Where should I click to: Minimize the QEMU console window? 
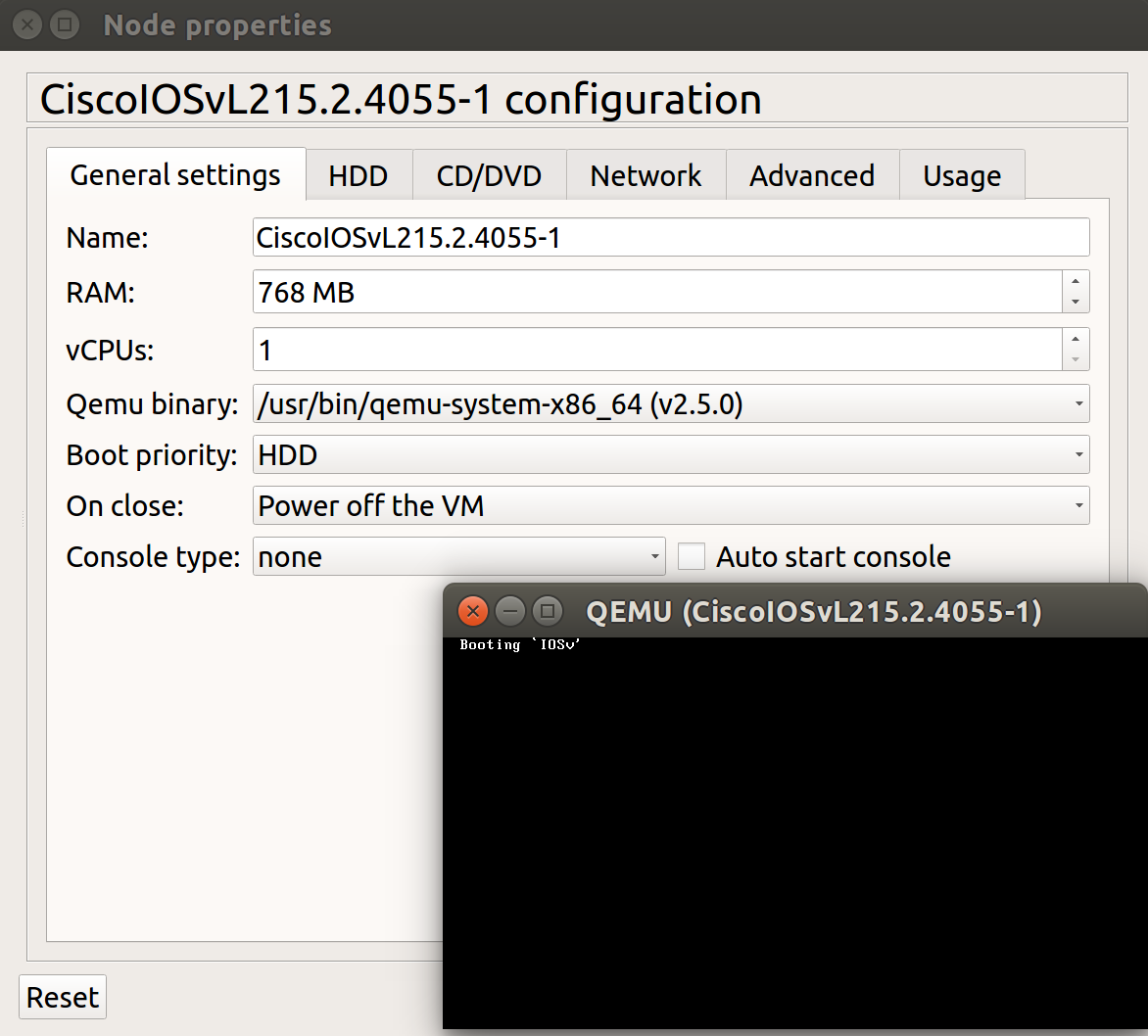(x=510, y=611)
